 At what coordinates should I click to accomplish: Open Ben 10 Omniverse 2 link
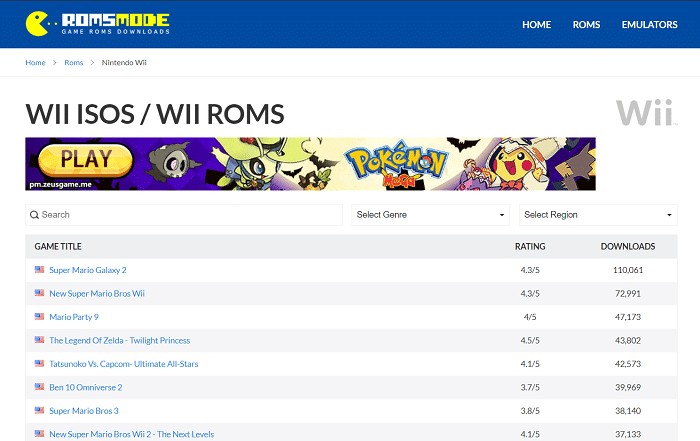(x=86, y=387)
